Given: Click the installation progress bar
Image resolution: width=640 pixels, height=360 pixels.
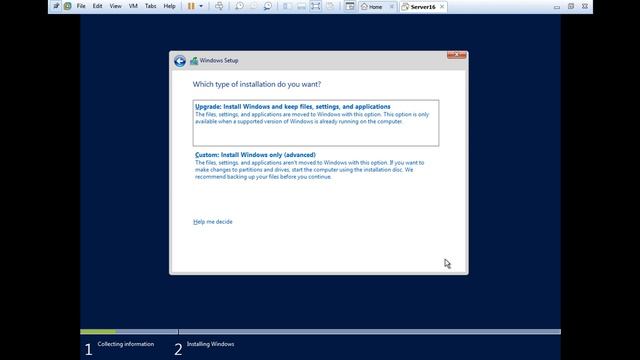Looking at the screenshot, I should (x=320, y=332).
